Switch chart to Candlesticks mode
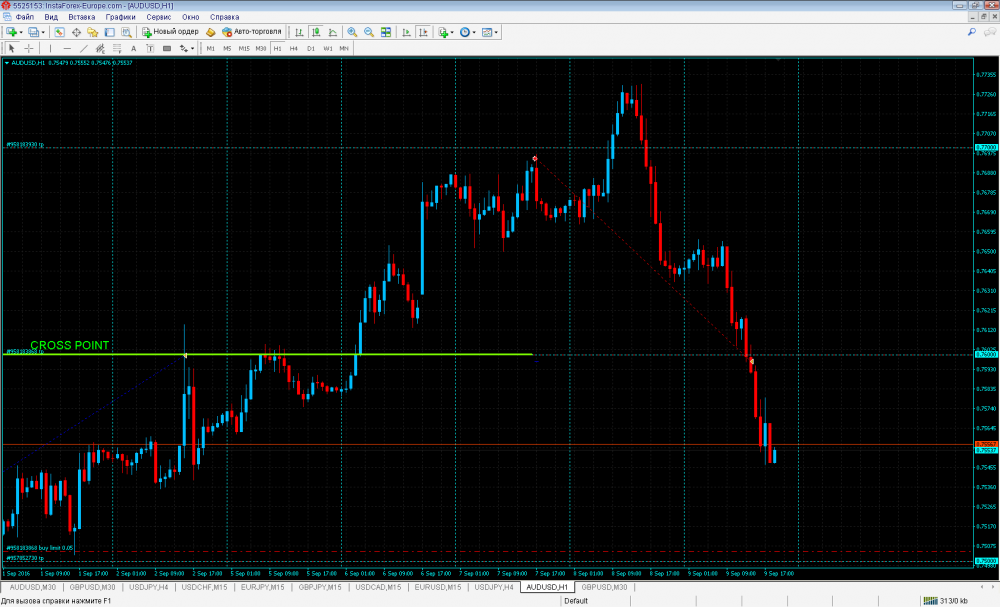This screenshot has height=607, width=1000. [316, 32]
